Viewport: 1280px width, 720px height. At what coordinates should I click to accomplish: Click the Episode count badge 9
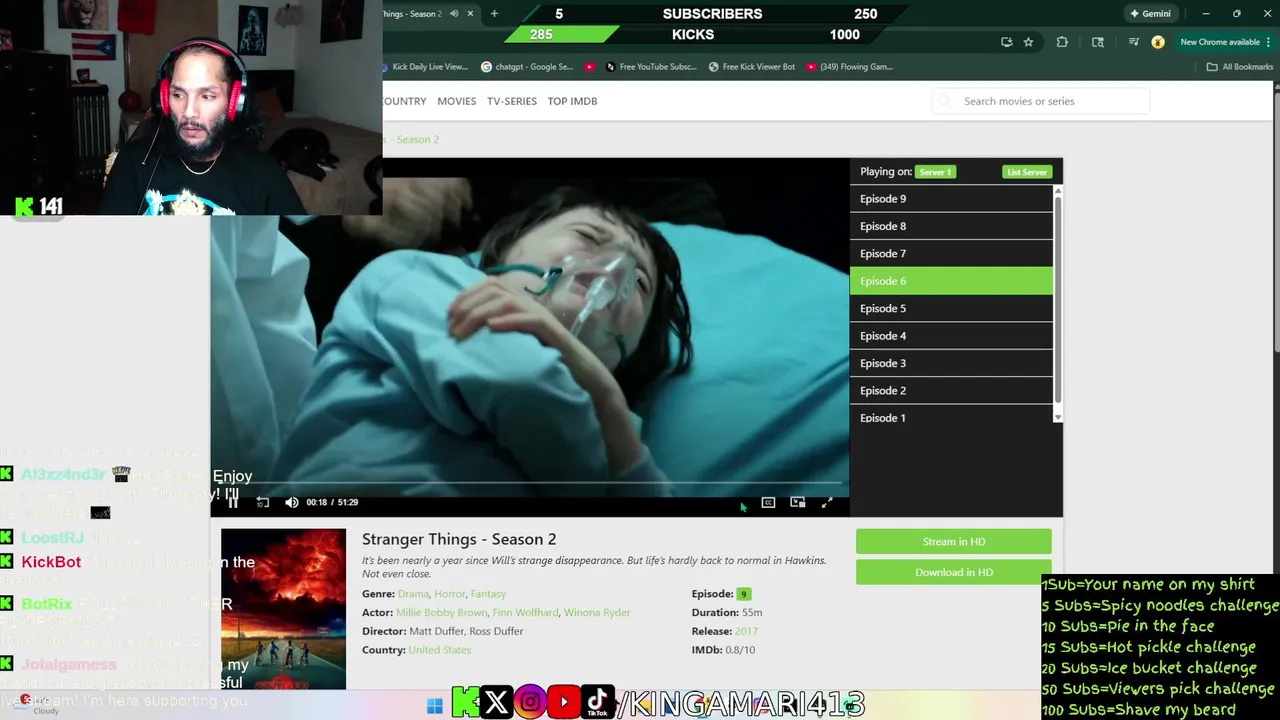tap(743, 594)
